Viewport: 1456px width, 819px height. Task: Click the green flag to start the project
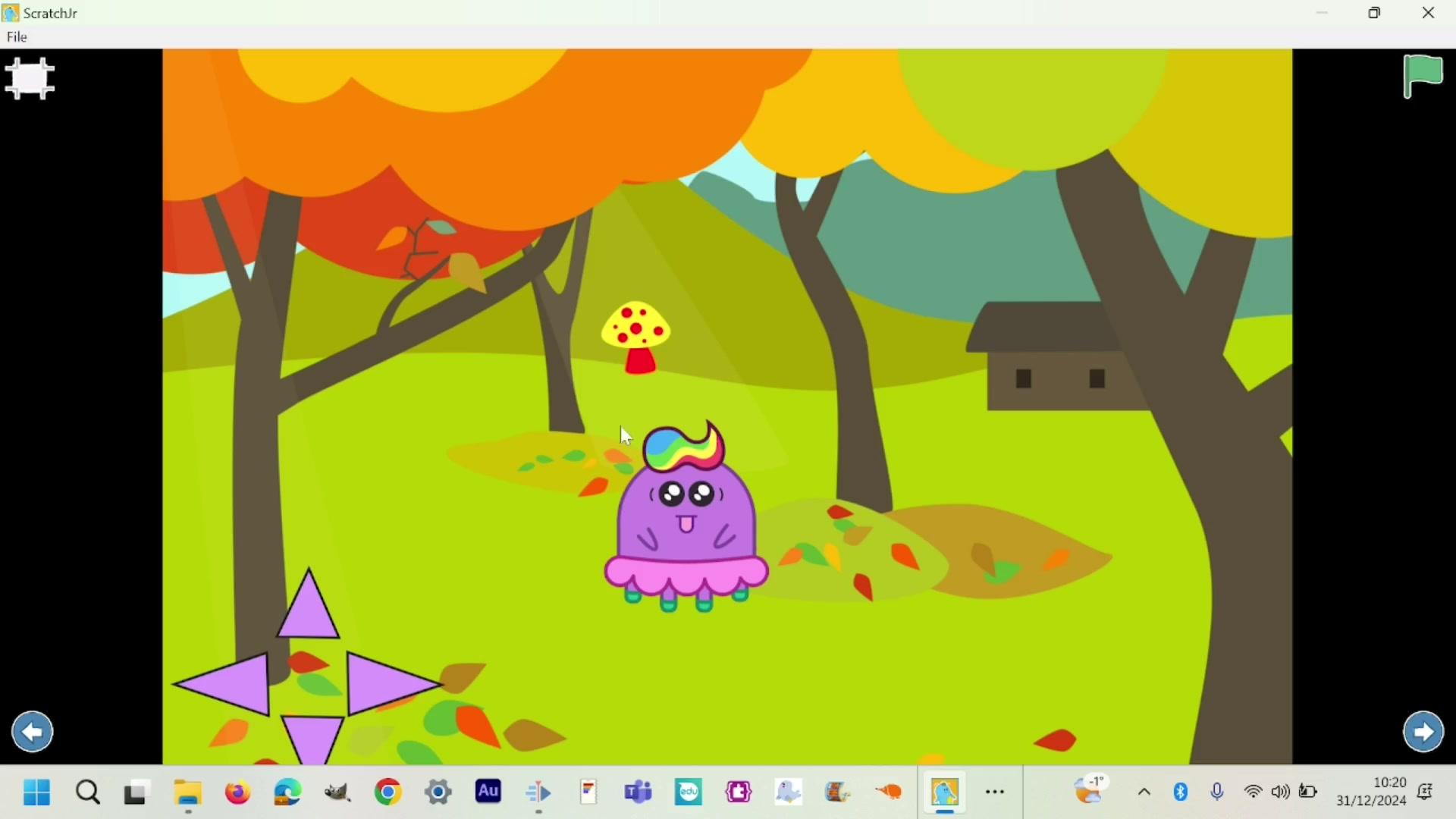(x=1423, y=76)
